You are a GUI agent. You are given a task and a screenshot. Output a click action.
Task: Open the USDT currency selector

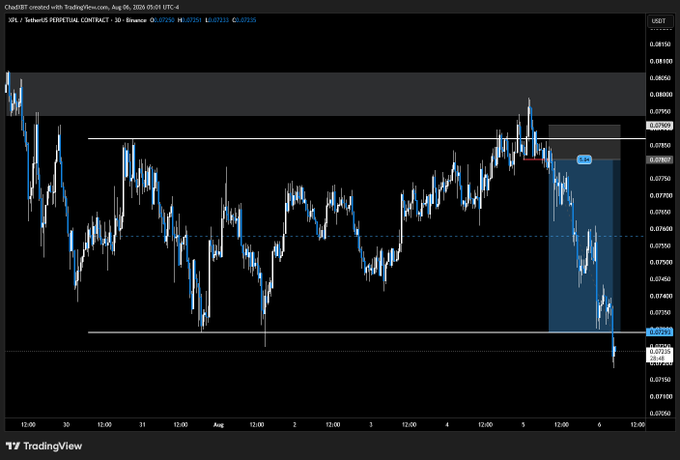click(x=658, y=21)
